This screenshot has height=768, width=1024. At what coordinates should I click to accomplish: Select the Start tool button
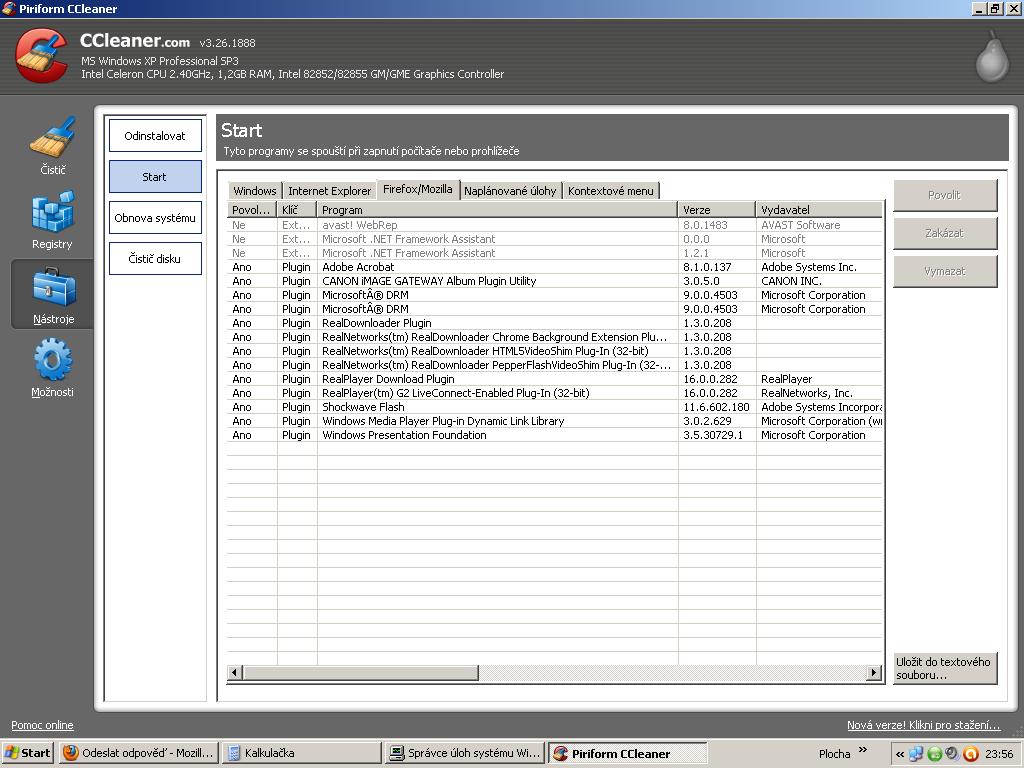[x=155, y=177]
